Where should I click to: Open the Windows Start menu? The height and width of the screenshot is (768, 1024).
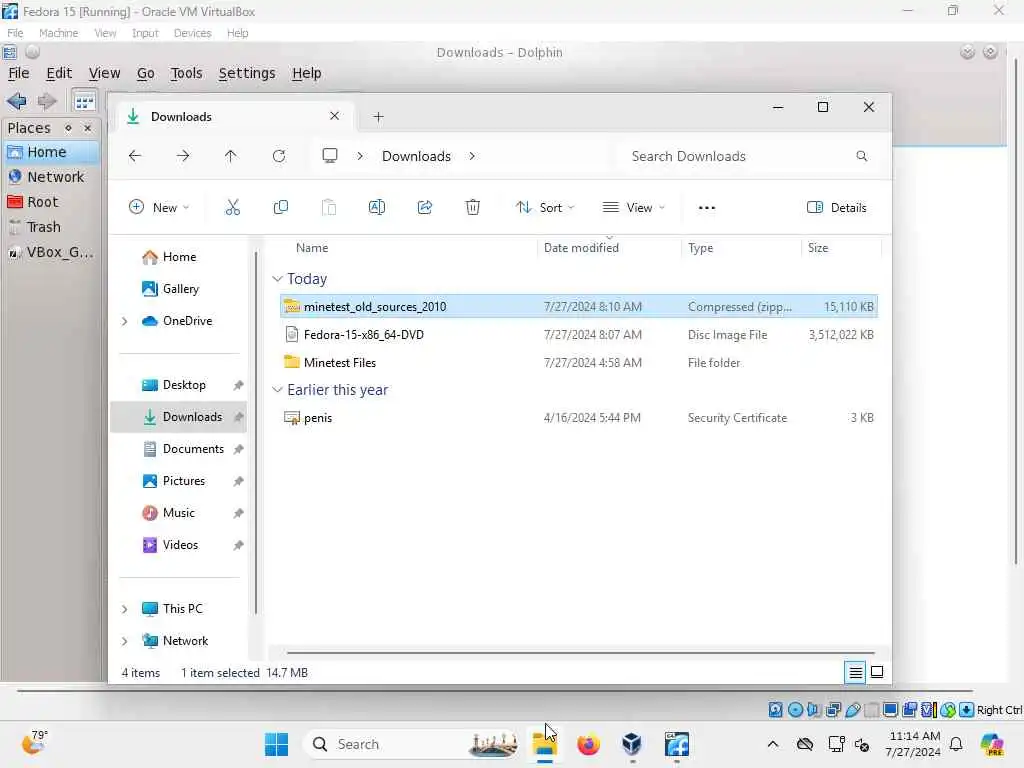(276, 744)
